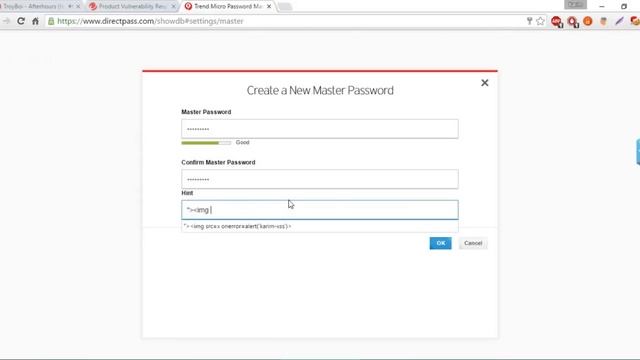Open the orange round extension icon

588,21
